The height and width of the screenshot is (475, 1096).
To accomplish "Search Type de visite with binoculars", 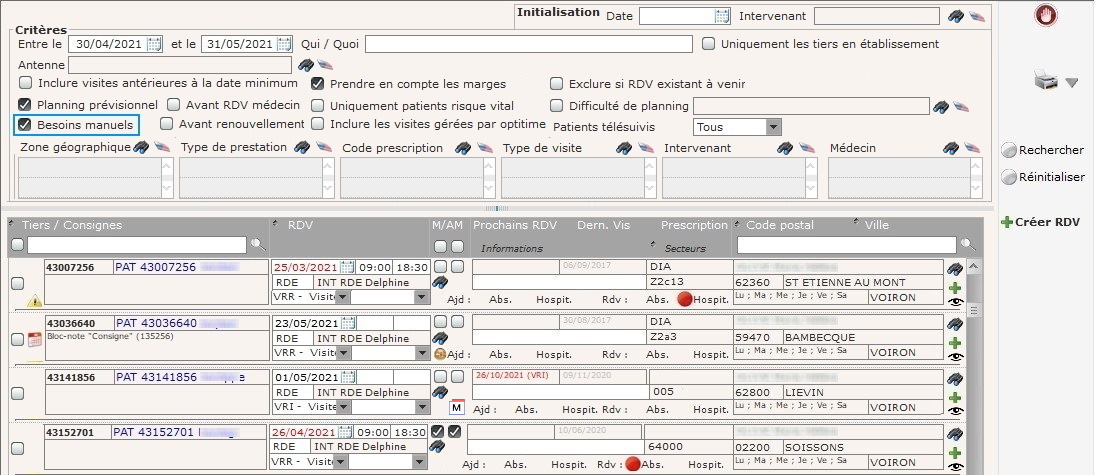I will [624, 147].
